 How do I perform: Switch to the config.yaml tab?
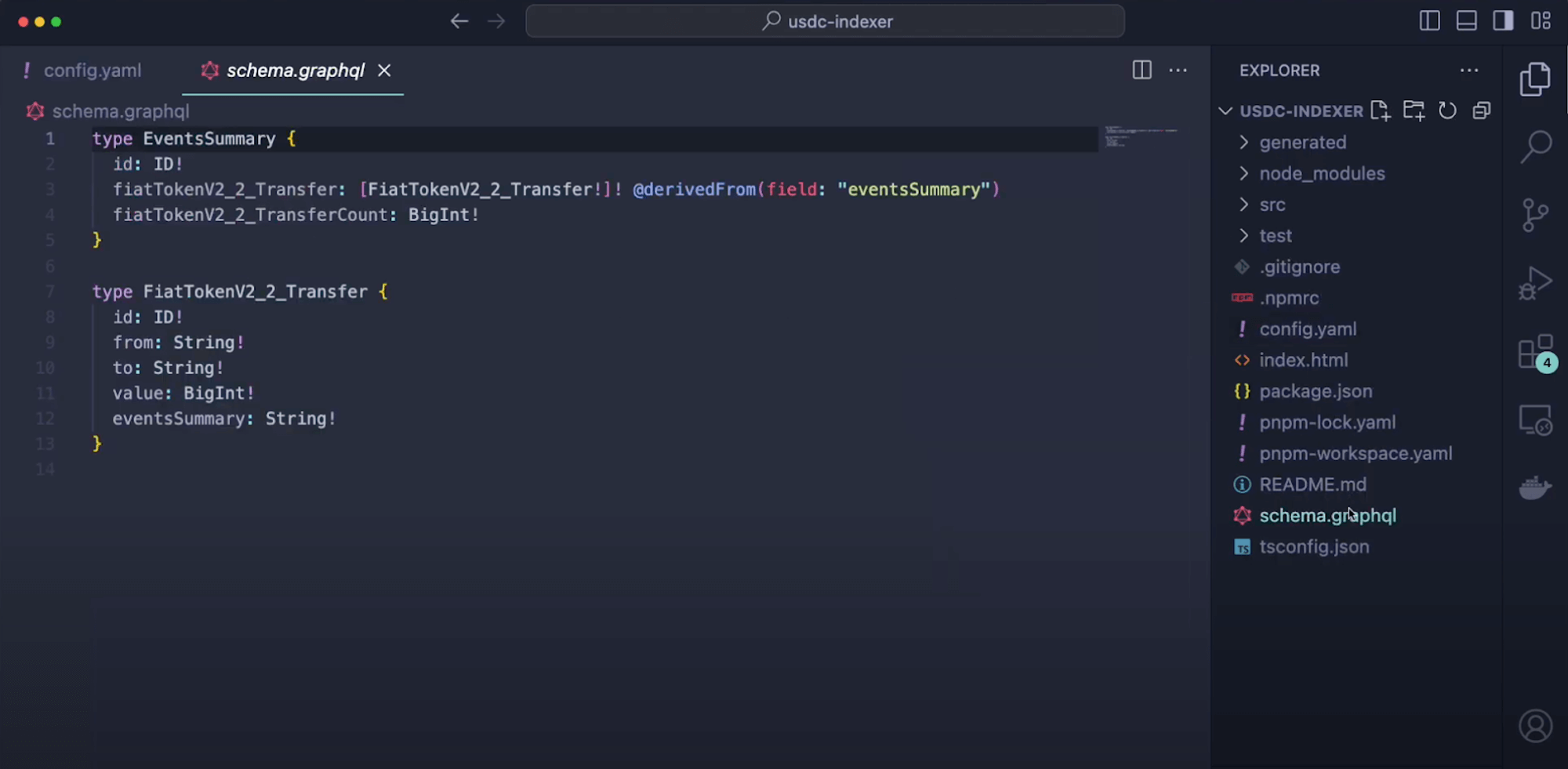[x=92, y=71]
